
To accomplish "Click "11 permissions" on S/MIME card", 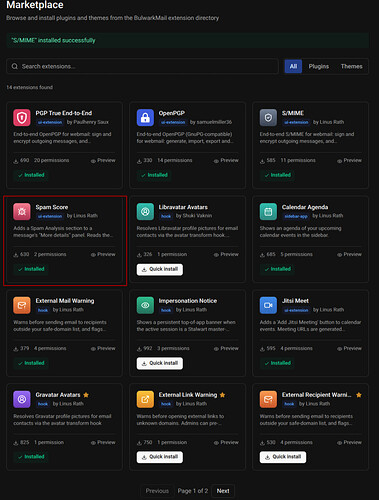I will (x=298, y=160).
